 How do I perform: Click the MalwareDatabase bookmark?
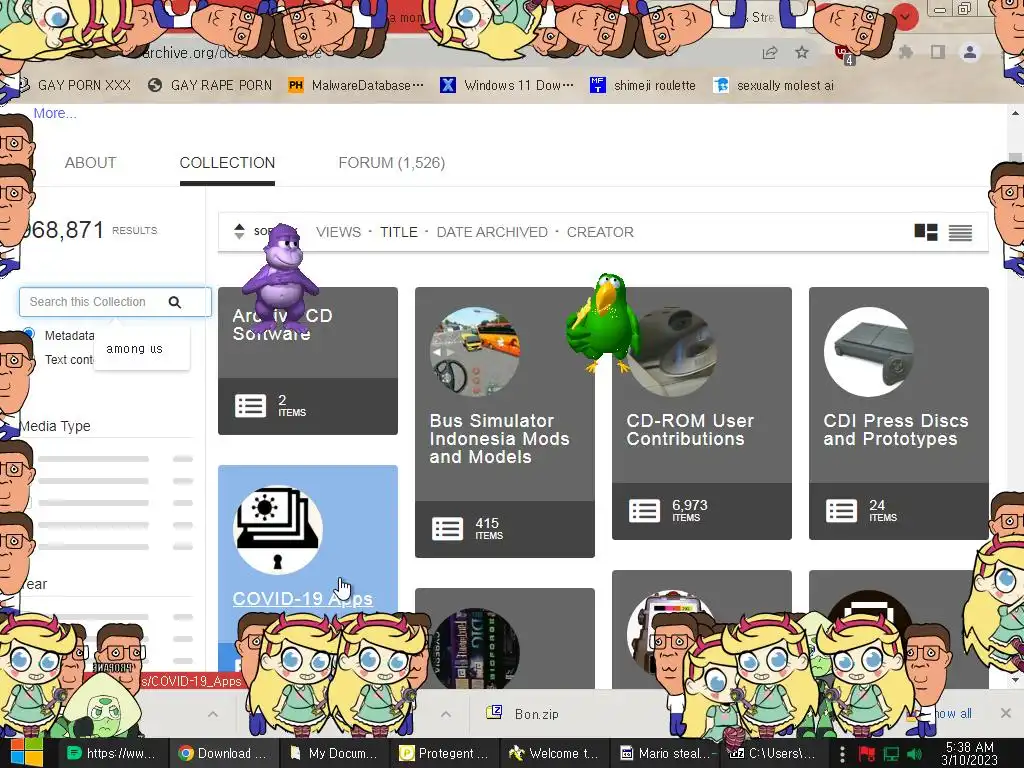coord(357,85)
